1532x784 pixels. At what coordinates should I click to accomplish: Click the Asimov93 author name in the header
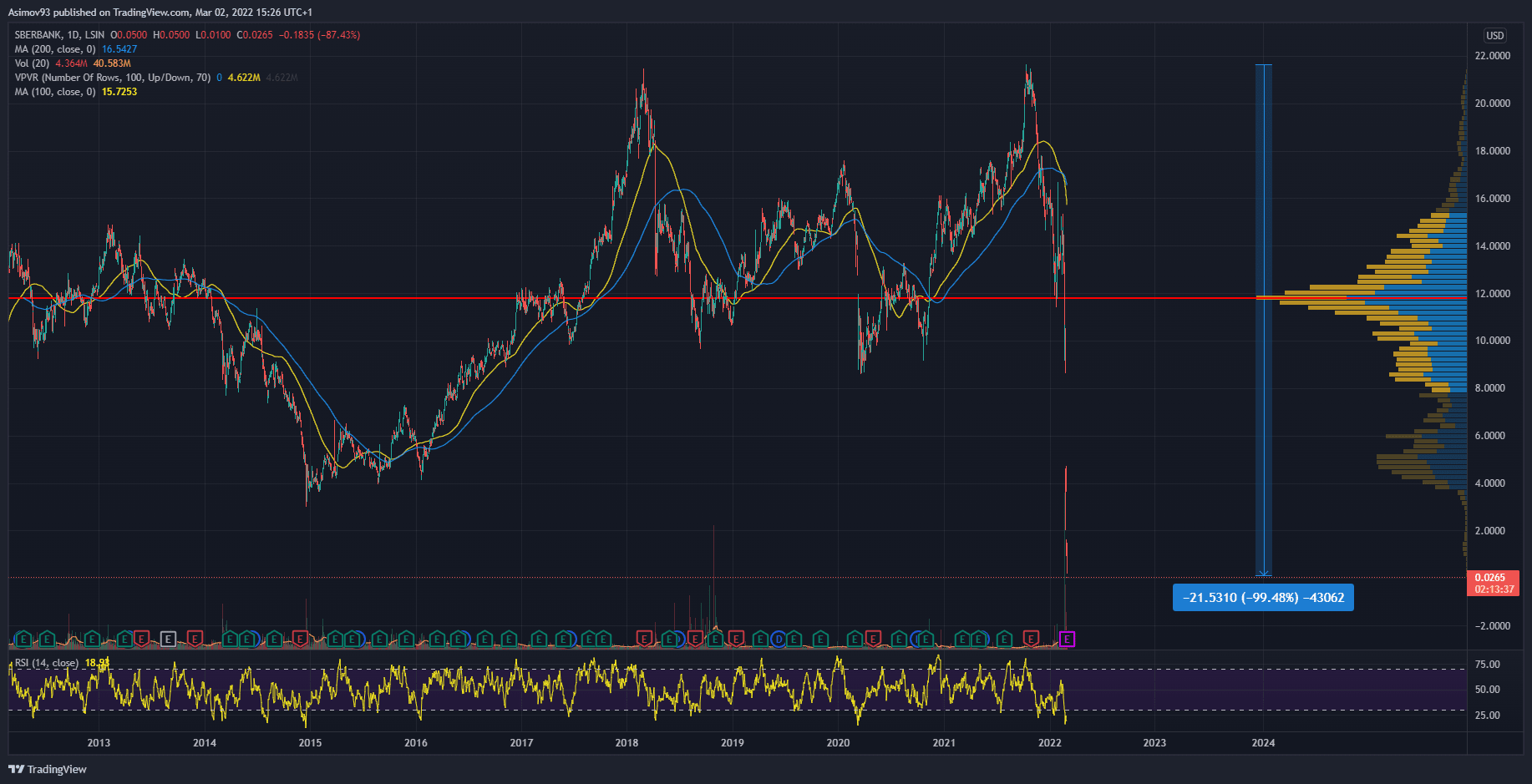(x=28, y=13)
